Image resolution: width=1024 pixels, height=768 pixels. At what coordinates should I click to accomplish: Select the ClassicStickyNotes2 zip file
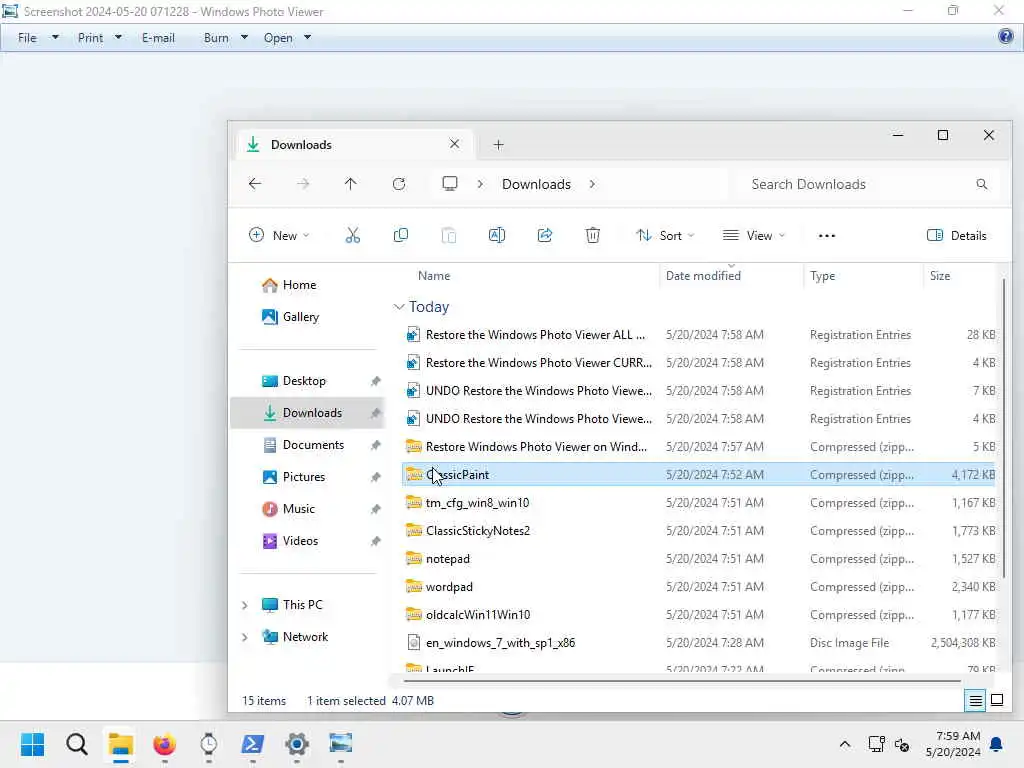click(699, 531)
